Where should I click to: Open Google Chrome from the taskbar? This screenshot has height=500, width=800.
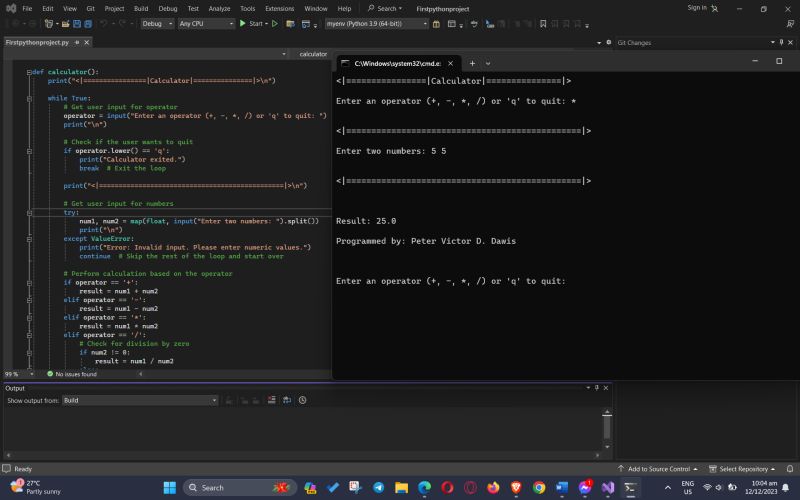539,488
